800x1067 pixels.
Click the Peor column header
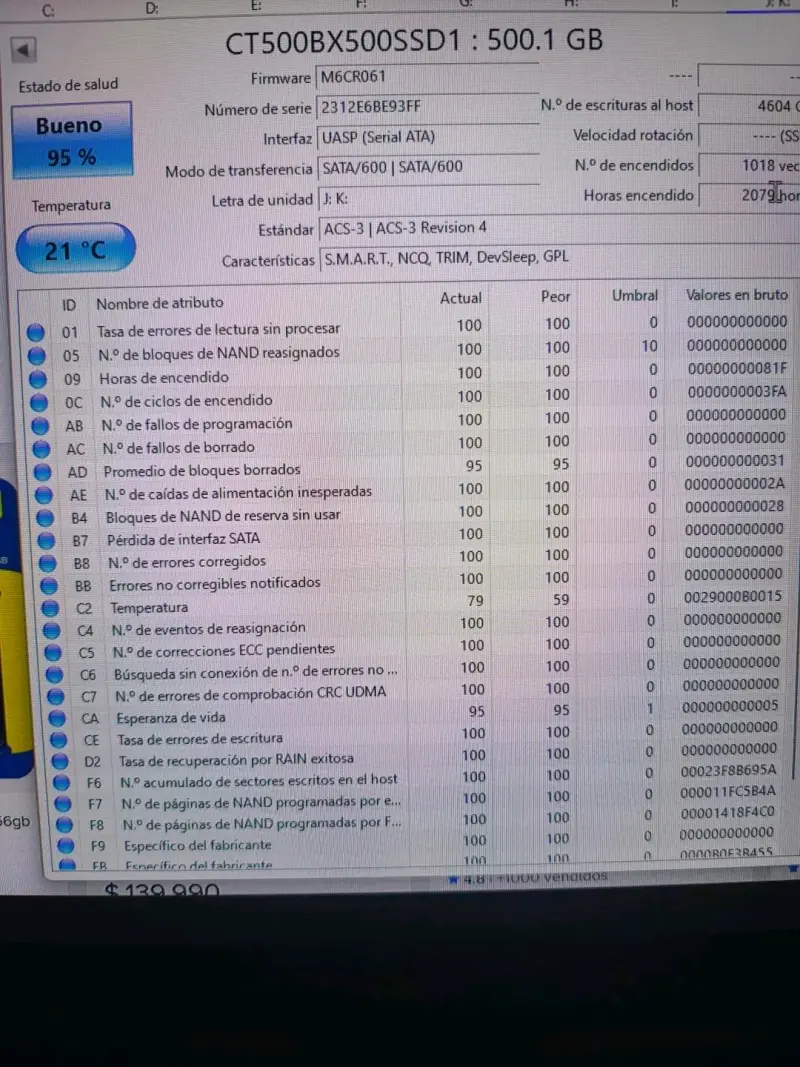[x=555, y=297]
